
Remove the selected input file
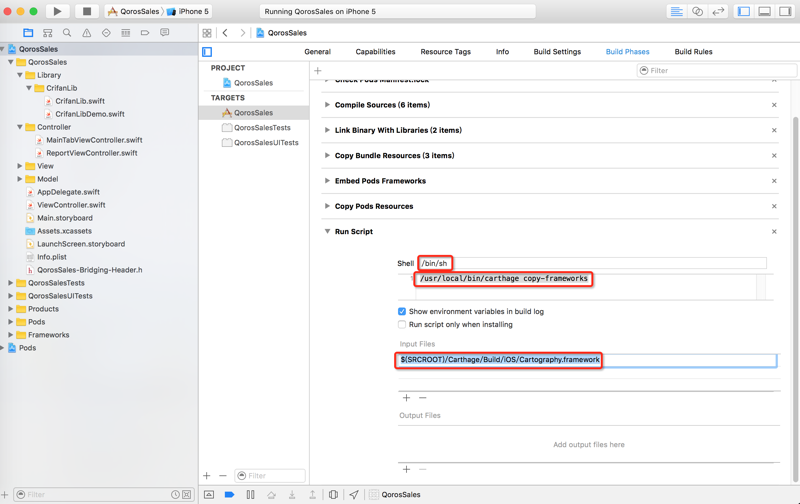[422, 397]
